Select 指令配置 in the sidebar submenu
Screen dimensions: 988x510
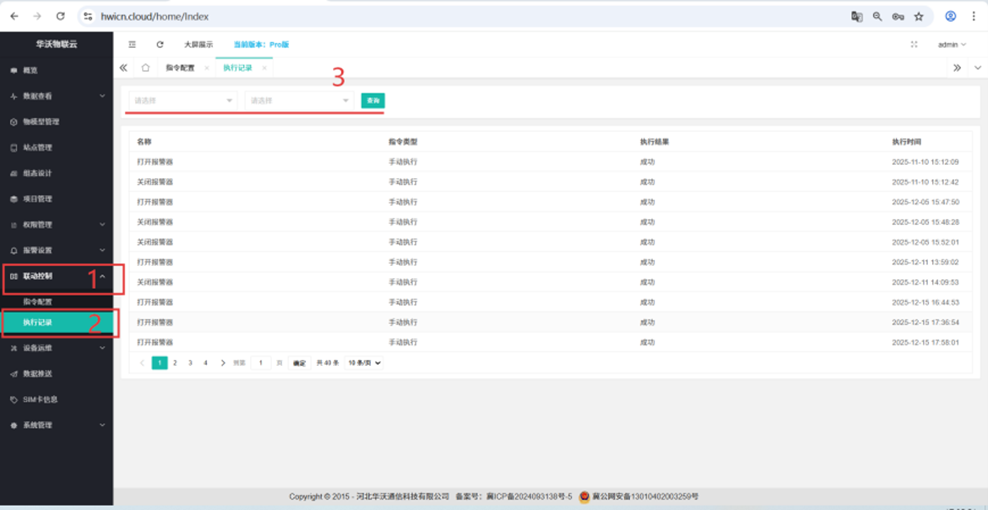(x=38, y=301)
